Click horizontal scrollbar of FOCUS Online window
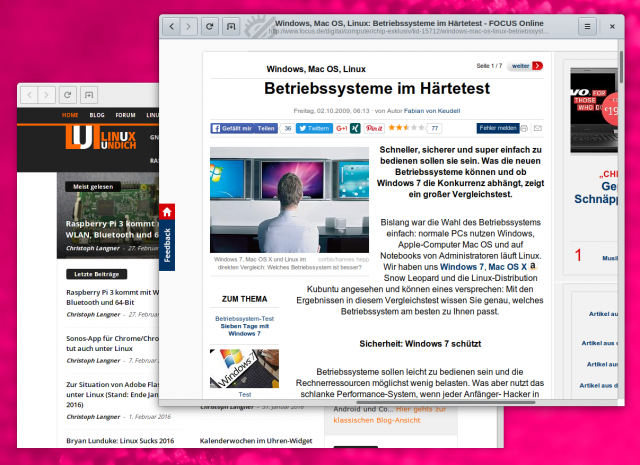This screenshot has height=465, width=640. tap(446, 403)
